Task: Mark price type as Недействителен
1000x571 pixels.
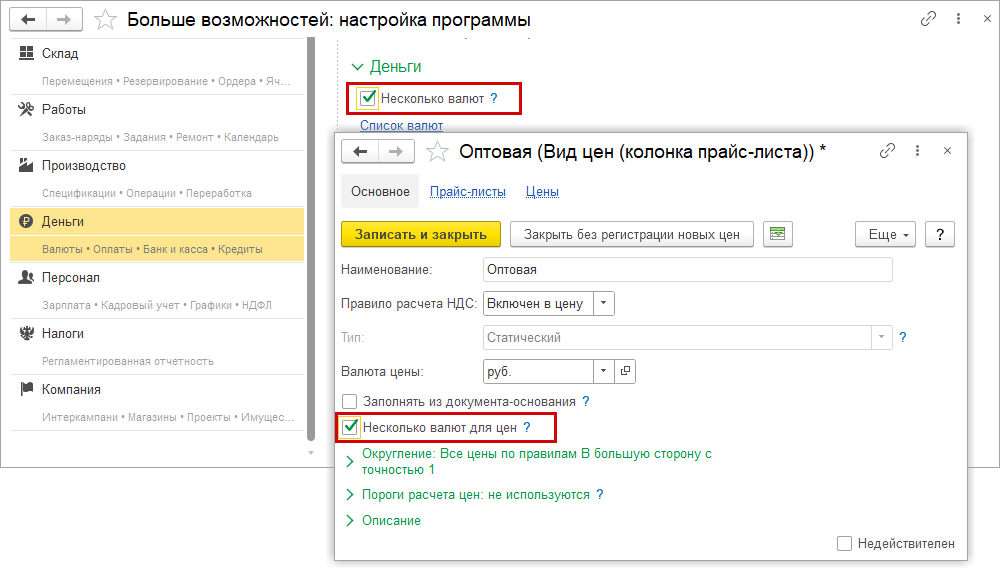Action: 845,543
